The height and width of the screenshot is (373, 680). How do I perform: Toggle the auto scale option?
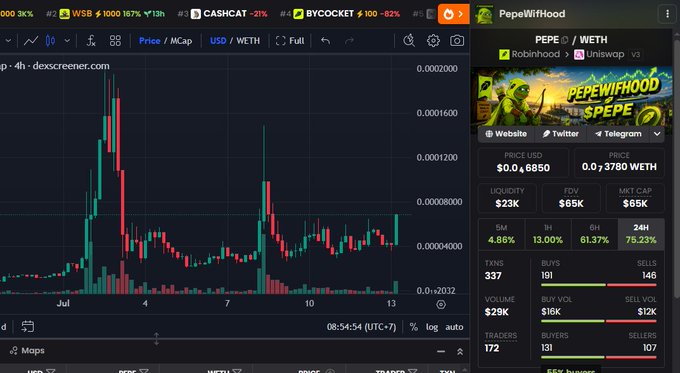point(454,327)
